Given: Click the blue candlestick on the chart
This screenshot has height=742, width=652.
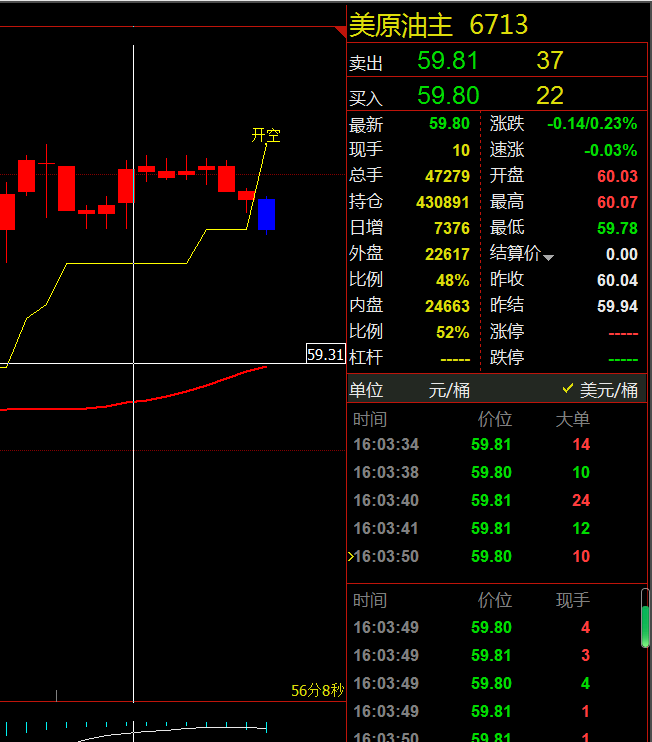Looking at the screenshot, I should [266, 215].
